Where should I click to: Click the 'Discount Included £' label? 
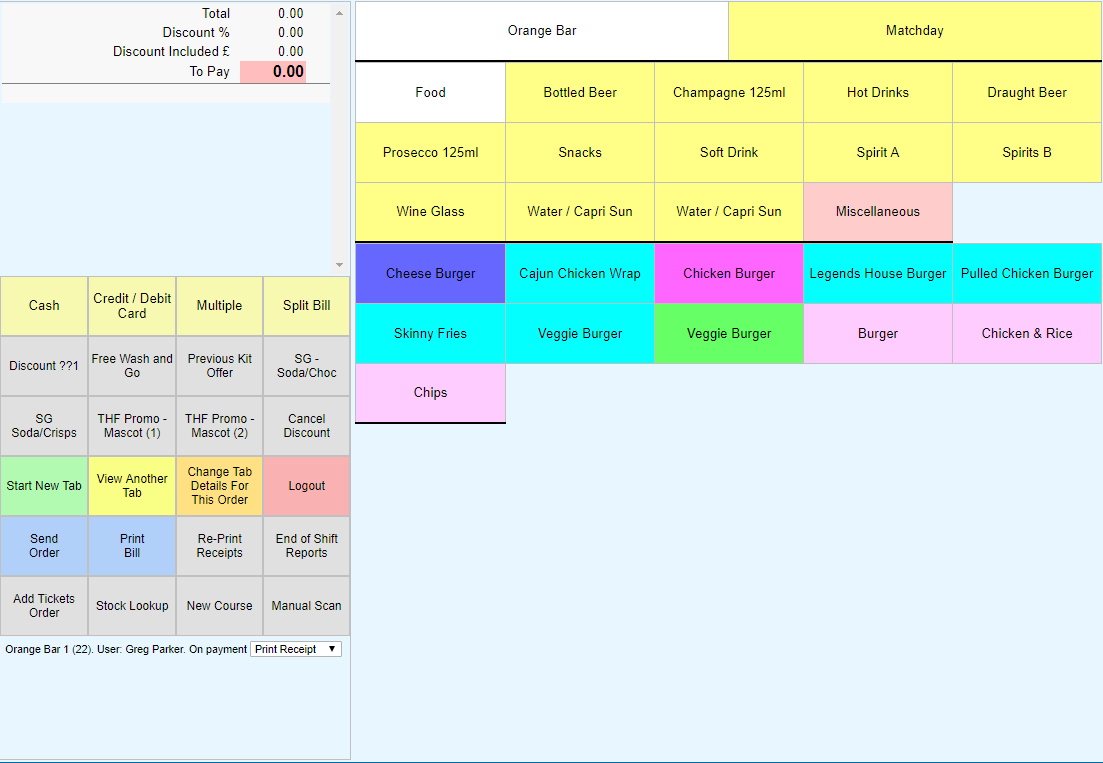point(171,51)
